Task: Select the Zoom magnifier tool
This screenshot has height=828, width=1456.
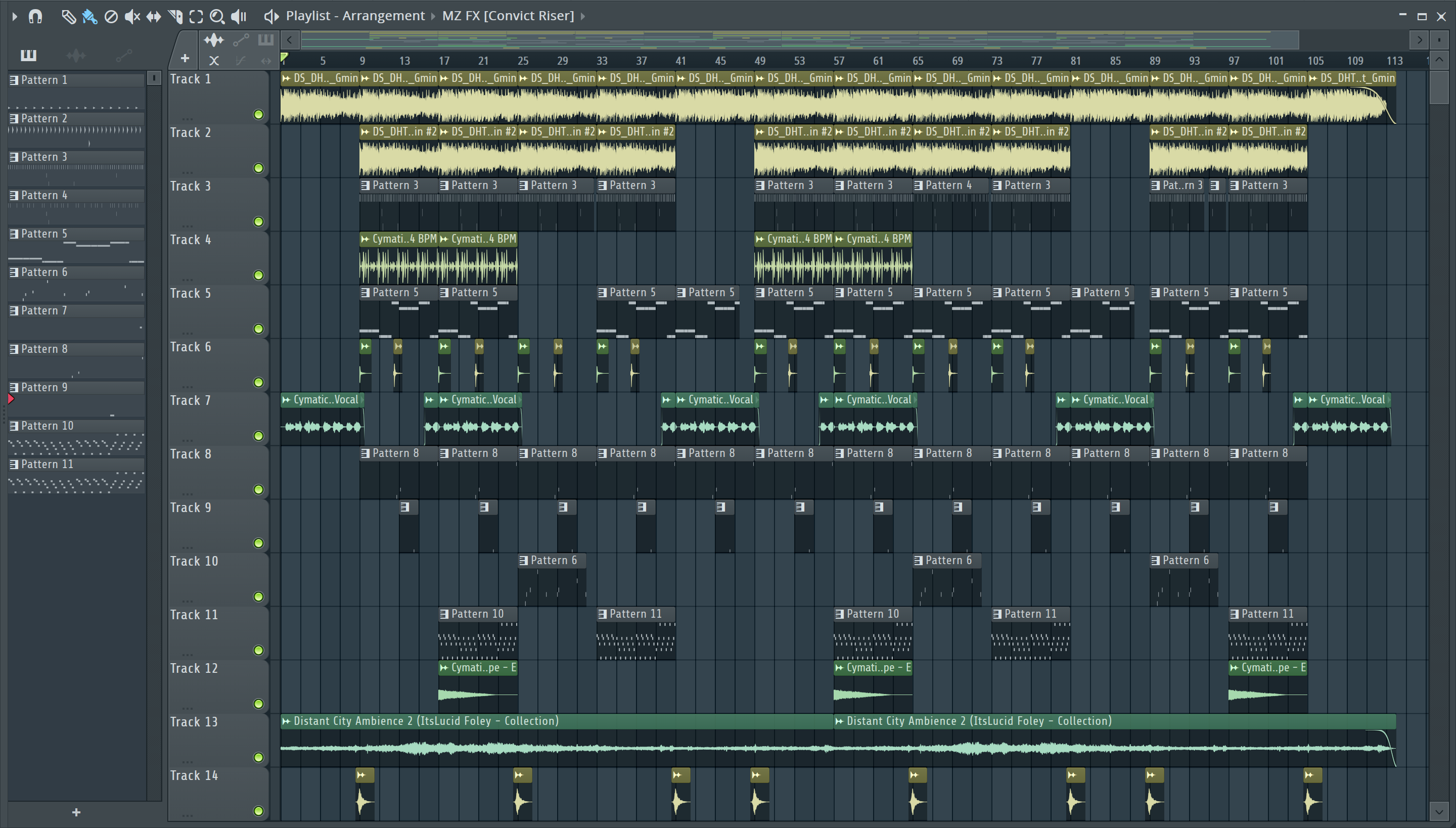Action: [217, 17]
